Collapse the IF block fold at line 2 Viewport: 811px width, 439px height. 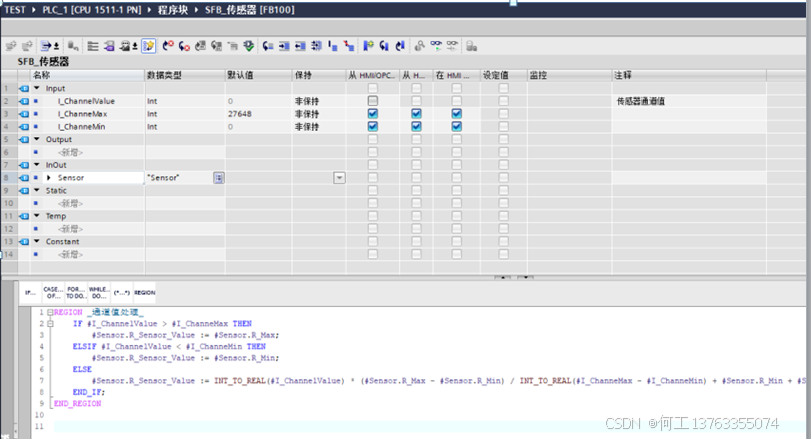coord(50,324)
